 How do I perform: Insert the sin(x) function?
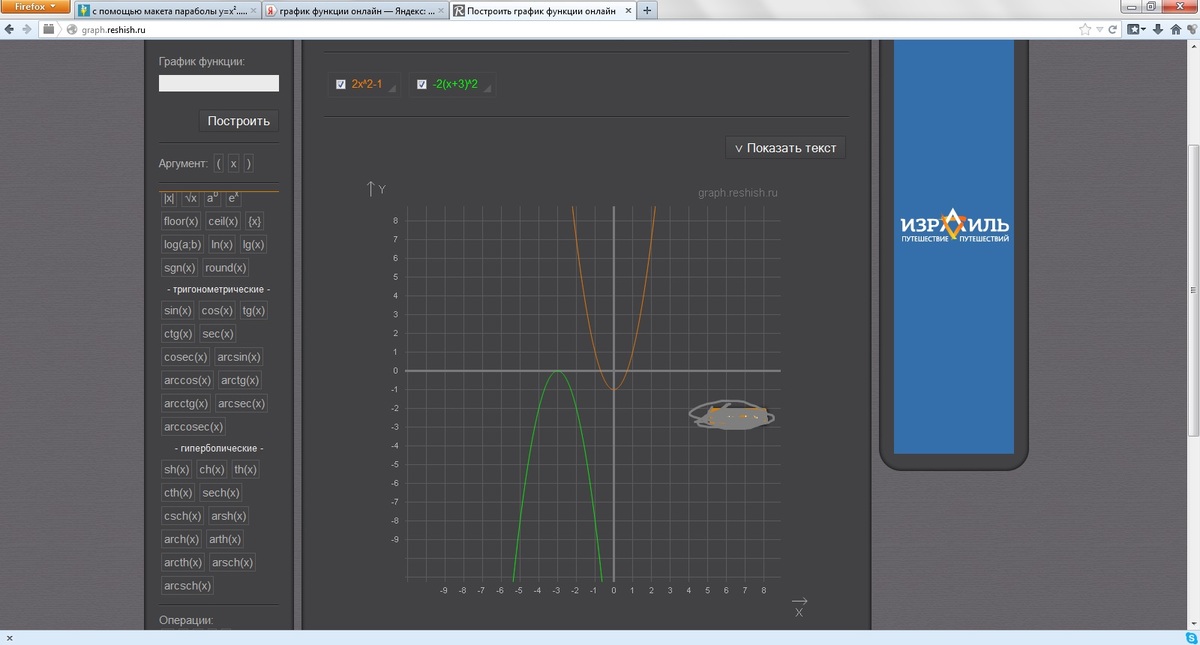point(177,311)
